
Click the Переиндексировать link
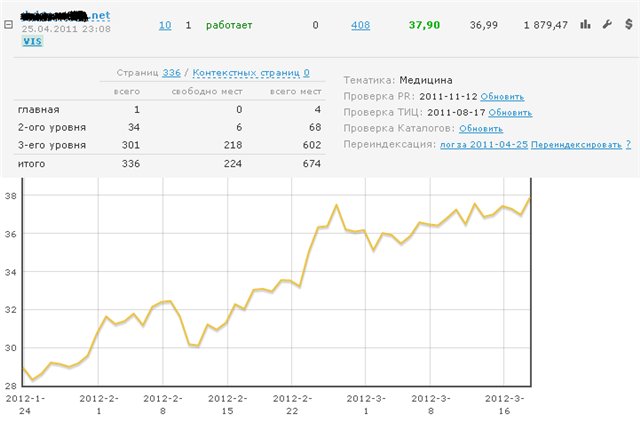tap(575, 144)
